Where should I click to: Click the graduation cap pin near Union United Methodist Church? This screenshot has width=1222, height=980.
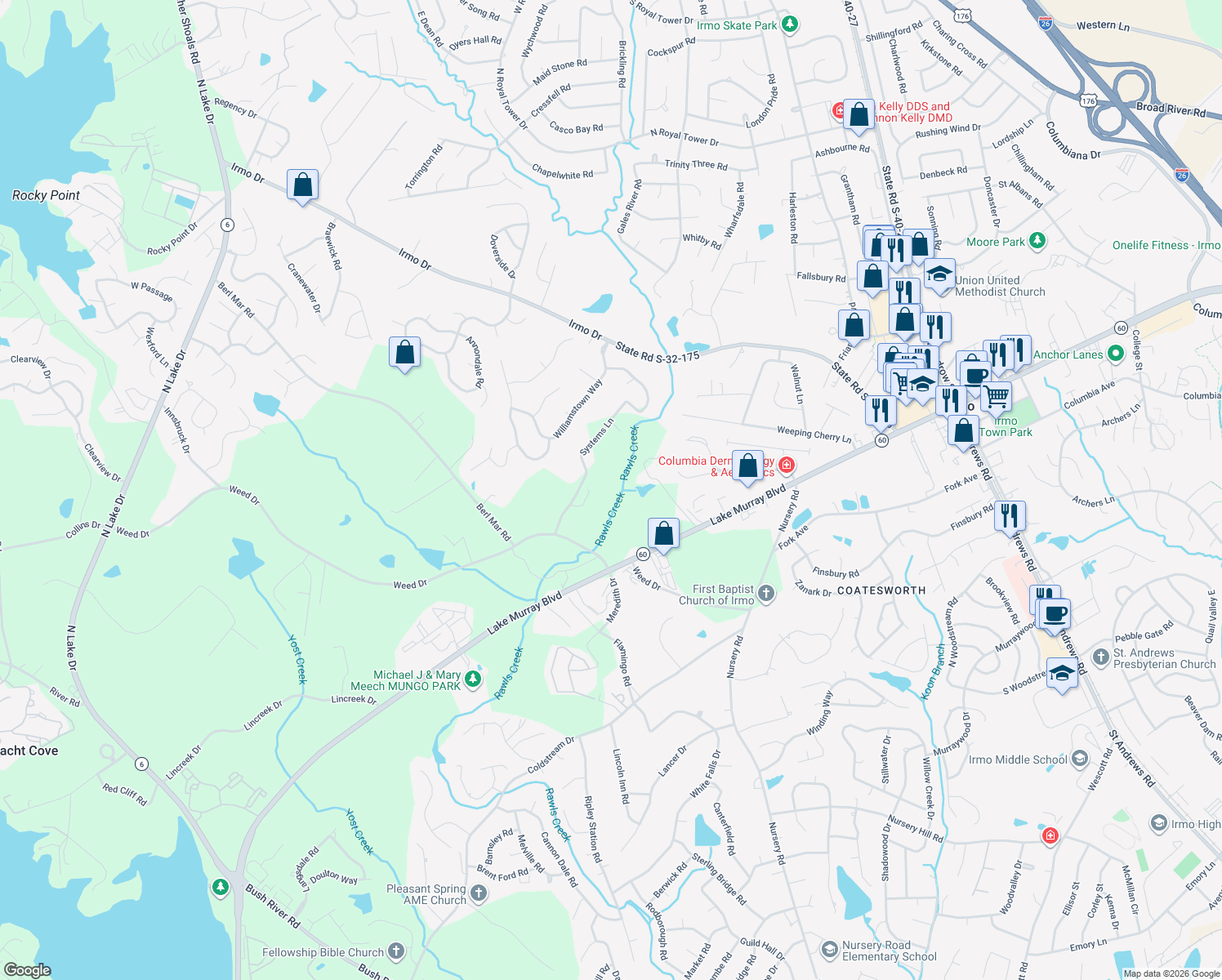pyautogui.click(x=940, y=272)
